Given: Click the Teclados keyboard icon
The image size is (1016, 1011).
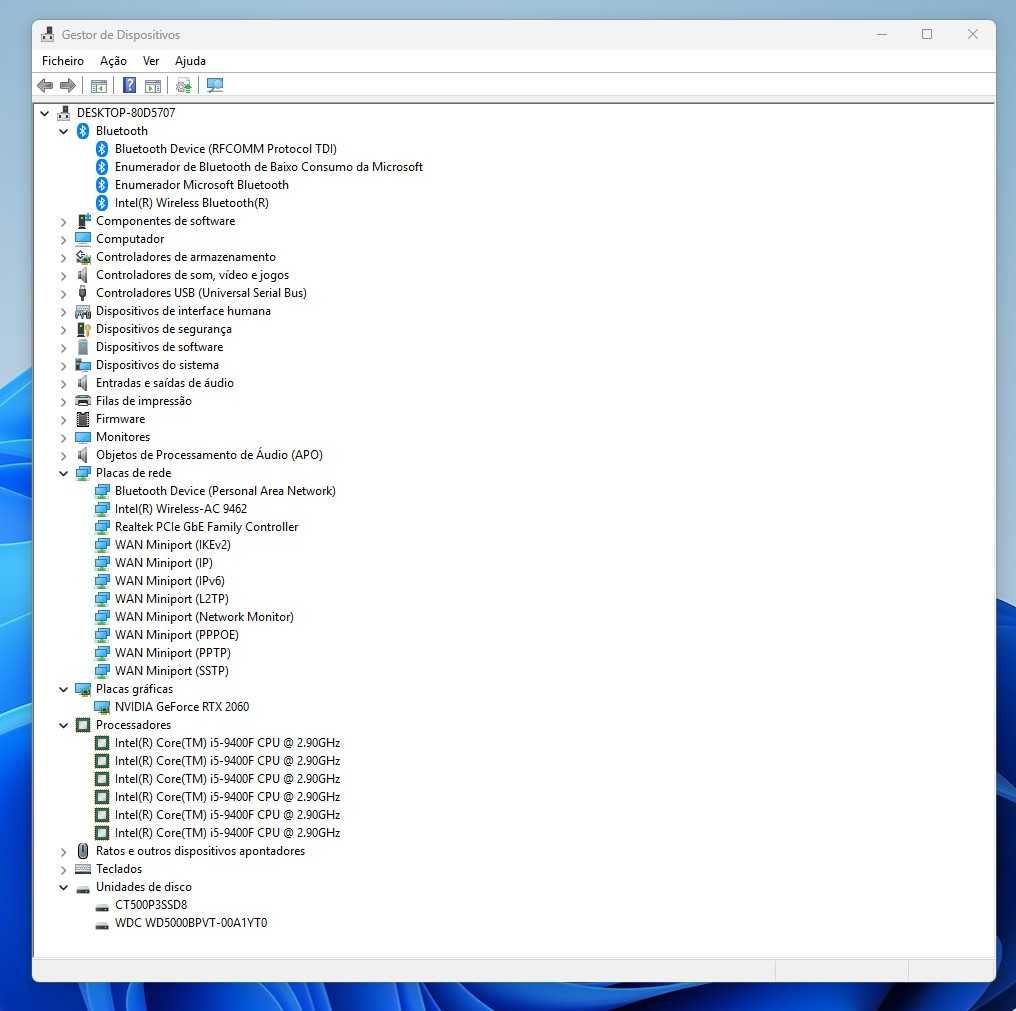Looking at the screenshot, I should pyautogui.click(x=83, y=869).
